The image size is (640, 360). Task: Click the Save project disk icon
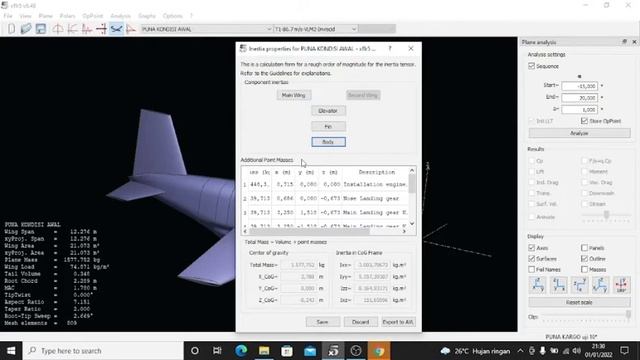[41, 29]
